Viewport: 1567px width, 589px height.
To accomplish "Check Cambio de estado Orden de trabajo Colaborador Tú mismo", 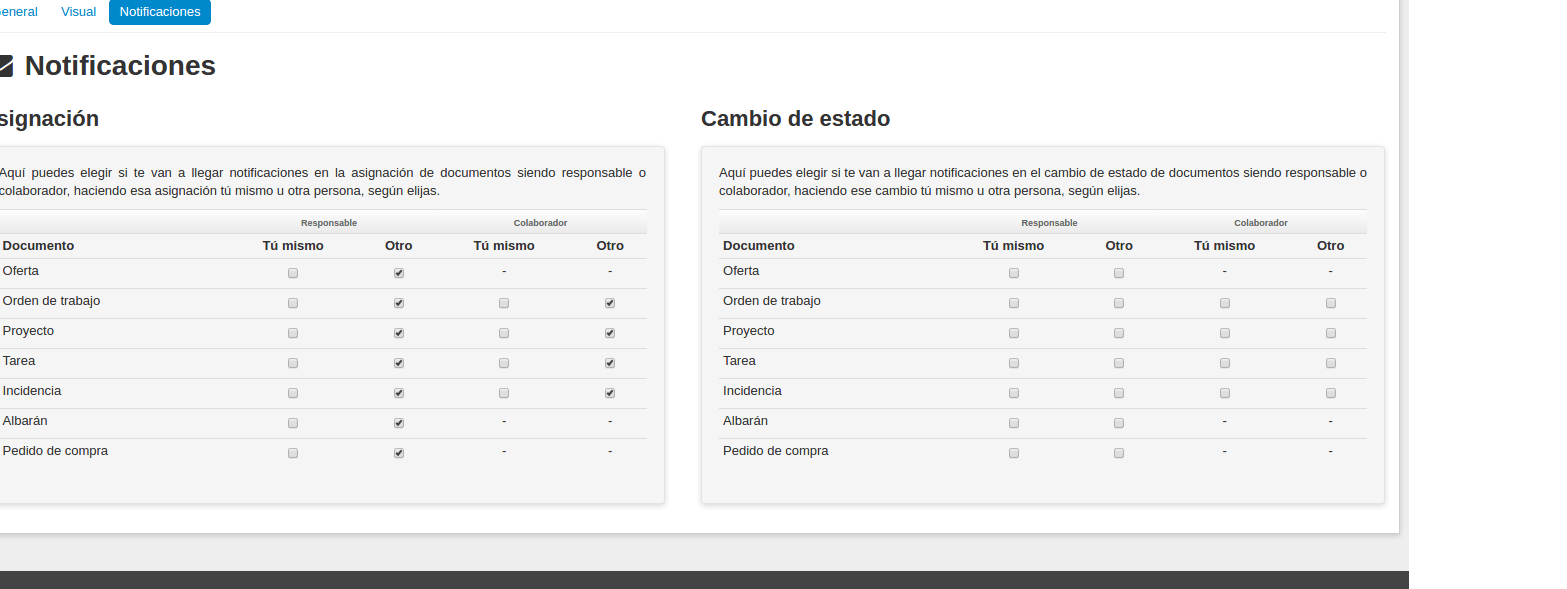I will (1225, 303).
